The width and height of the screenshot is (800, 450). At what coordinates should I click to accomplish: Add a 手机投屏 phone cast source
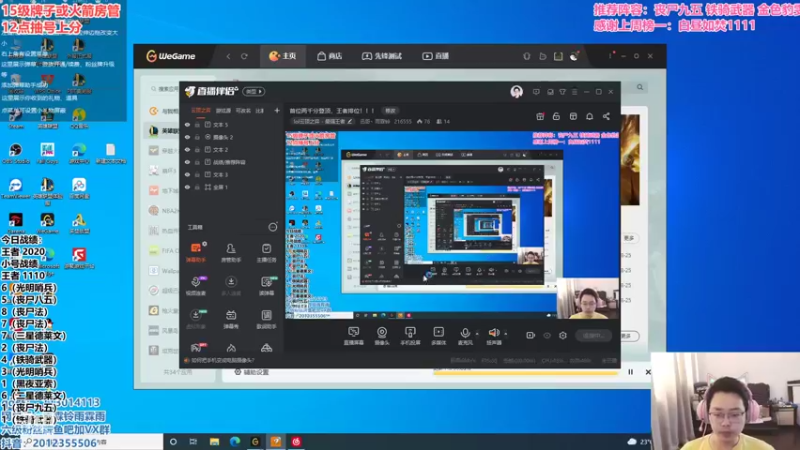pyautogui.click(x=410, y=336)
